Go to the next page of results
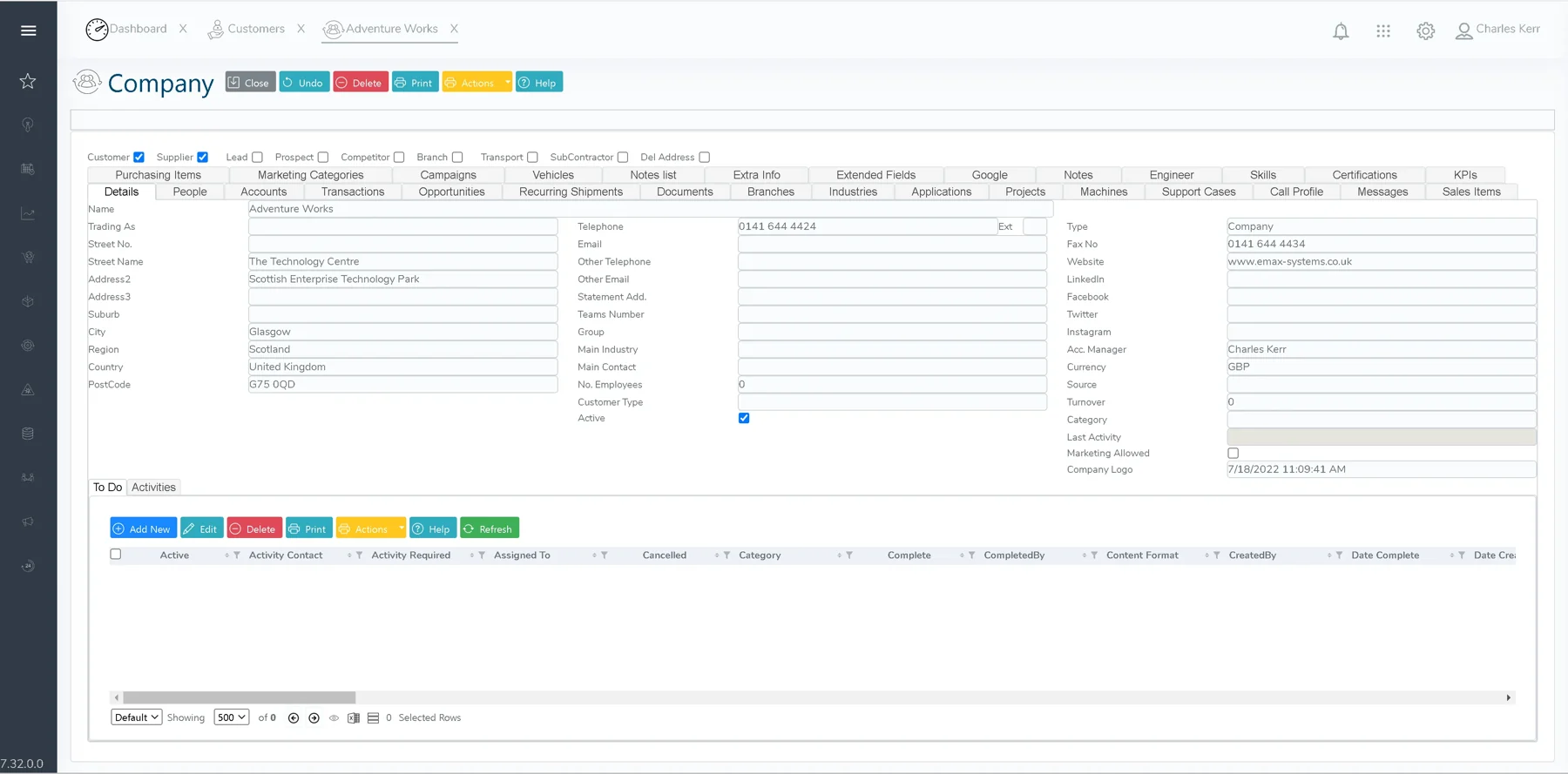 pyautogui.click(x=314, y=718)
